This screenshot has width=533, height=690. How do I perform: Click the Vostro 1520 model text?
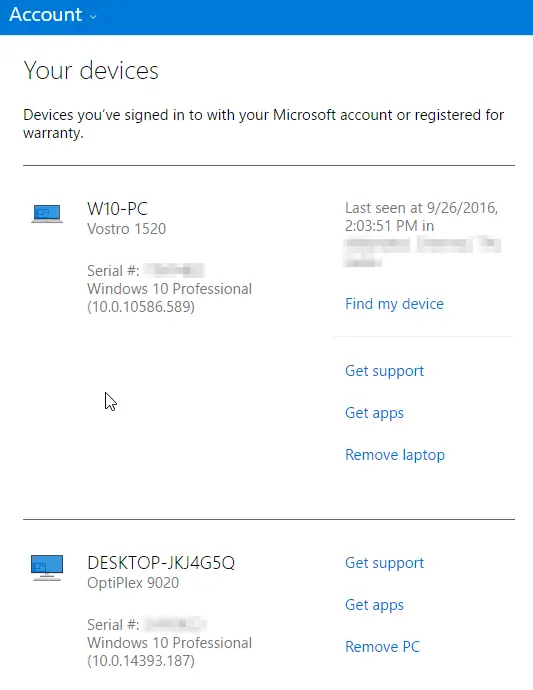[x=126, y=229]
